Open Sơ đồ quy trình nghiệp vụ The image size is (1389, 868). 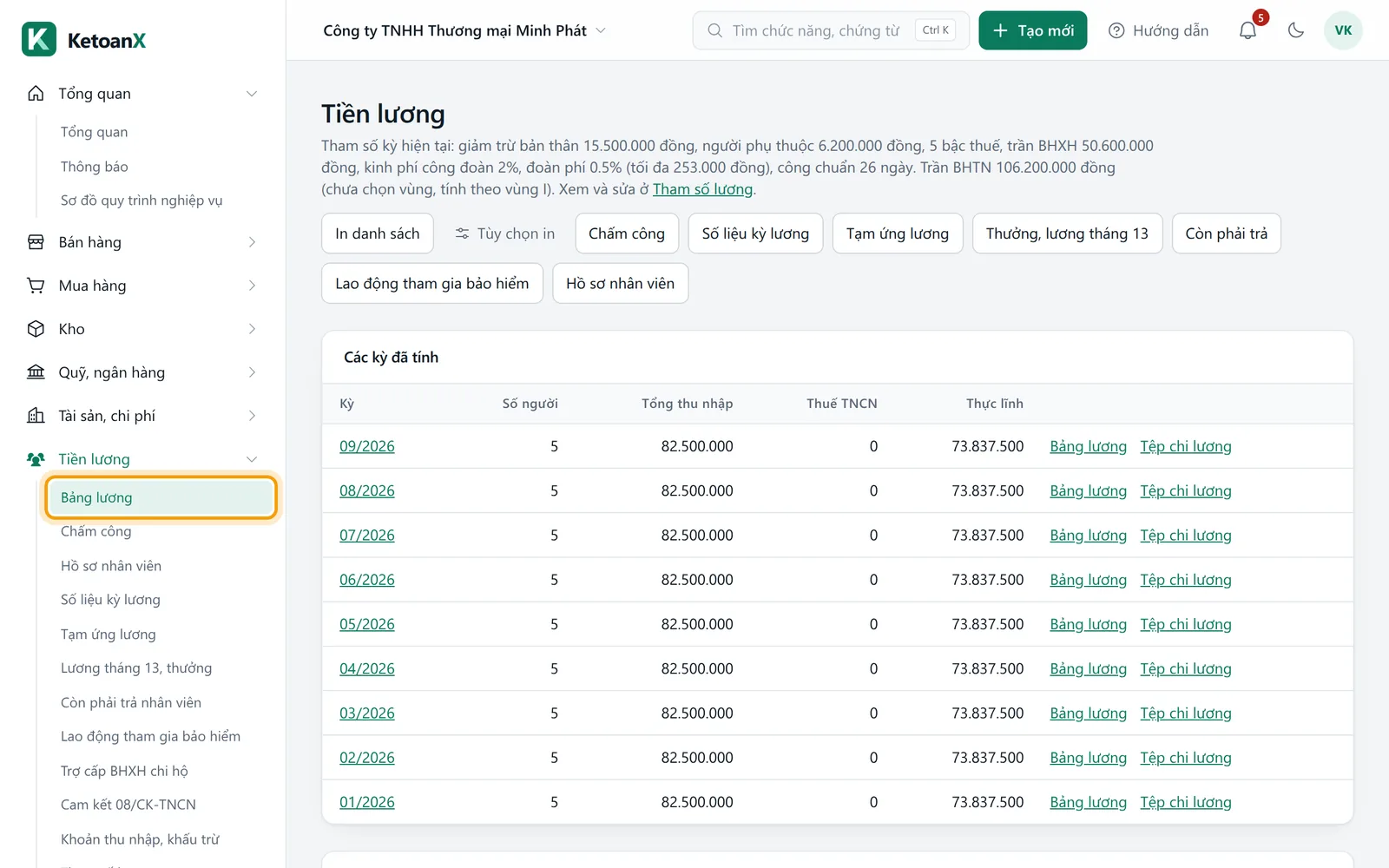coord(142,201)
